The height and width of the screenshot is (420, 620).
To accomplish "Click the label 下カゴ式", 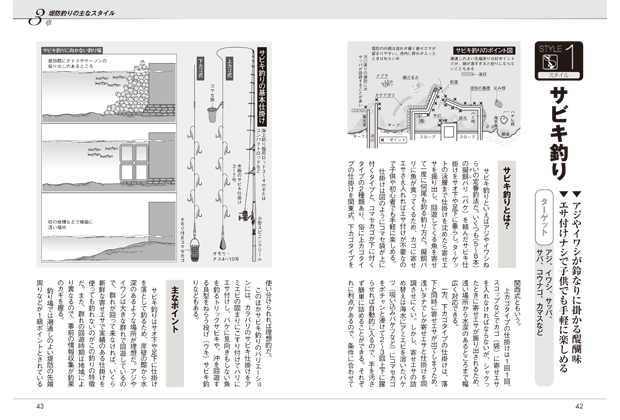I will (200, 68).
